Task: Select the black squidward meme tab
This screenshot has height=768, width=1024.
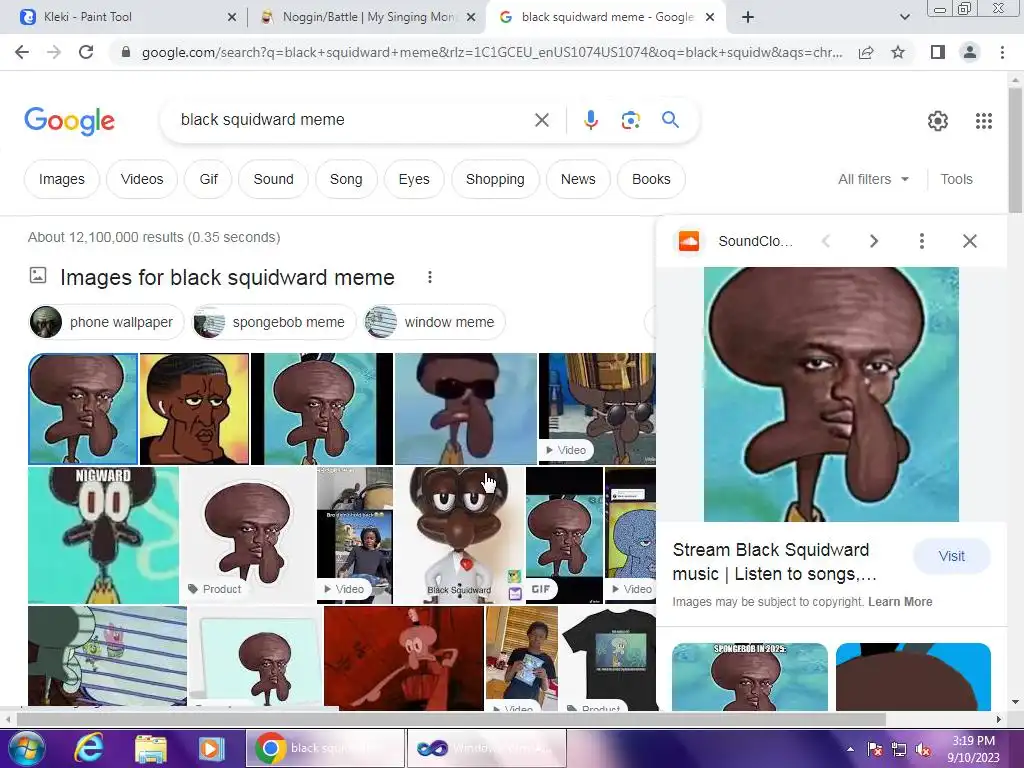Action: (605, 17)
